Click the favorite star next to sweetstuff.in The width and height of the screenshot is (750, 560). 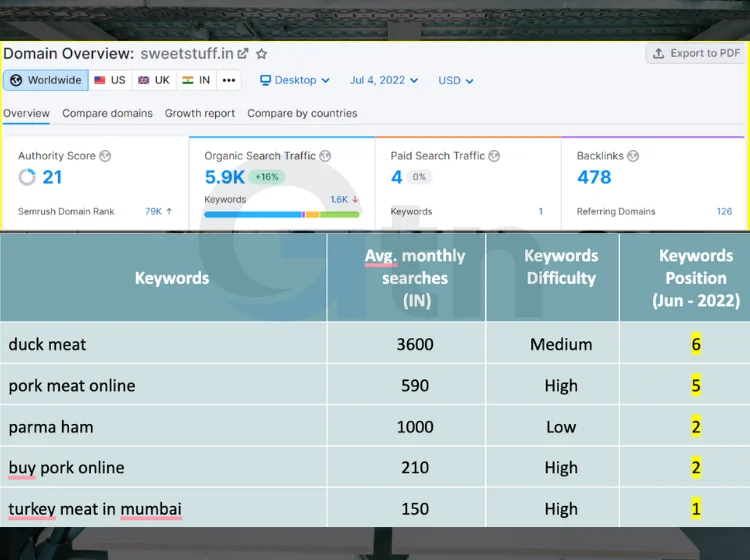coord(262,54)
